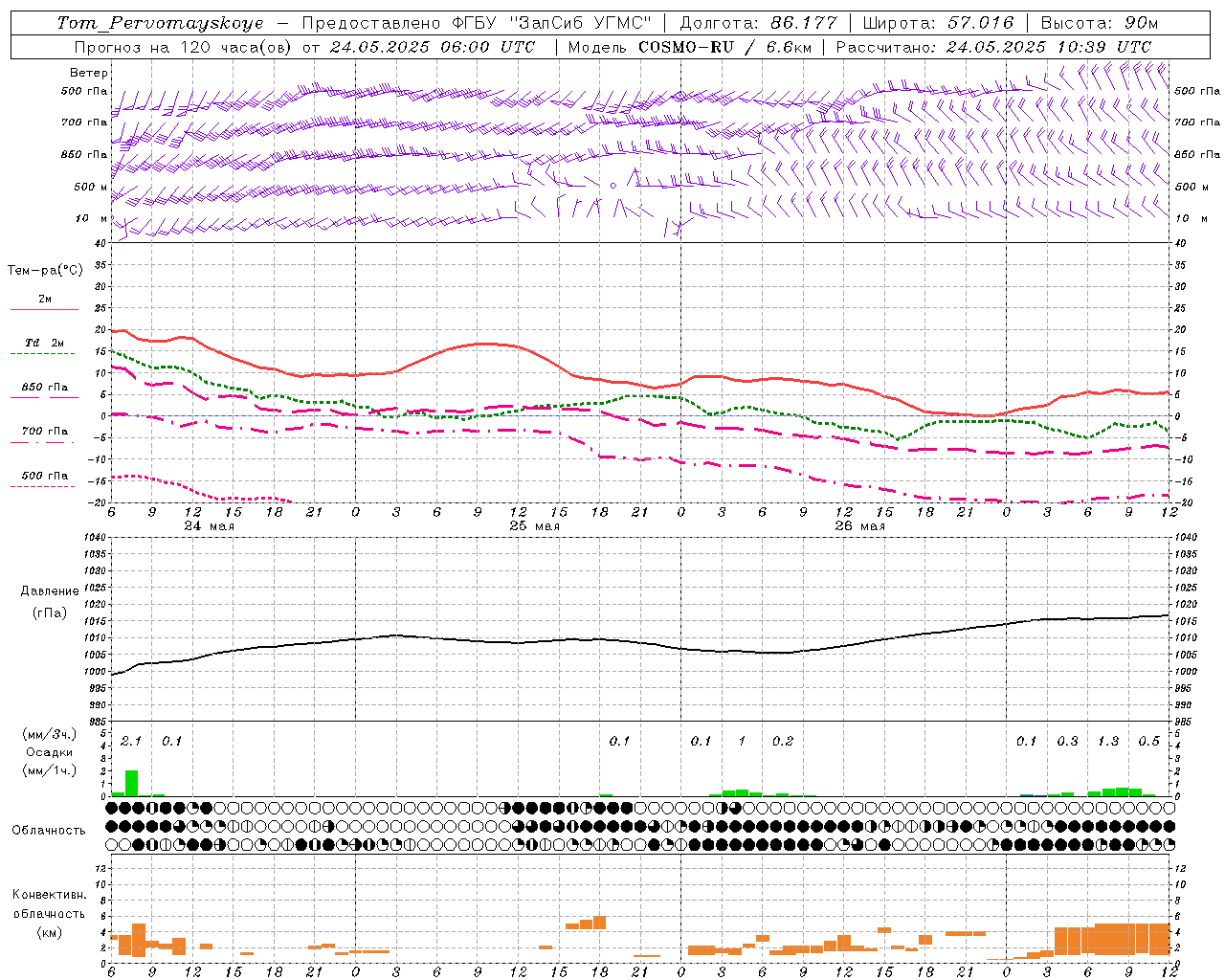Select the 'Модель COSMO-RU / 6.6км' text
The width and height of the screenshot is (1225, 980).
click(x=688, y=47)
